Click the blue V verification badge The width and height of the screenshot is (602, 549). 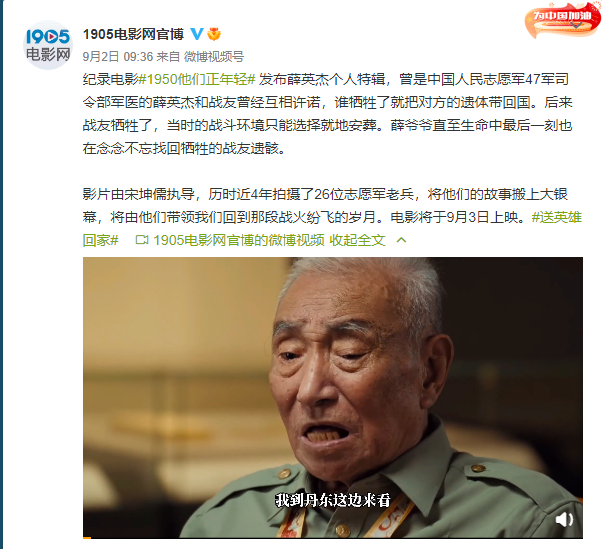[x=197, y=34]
